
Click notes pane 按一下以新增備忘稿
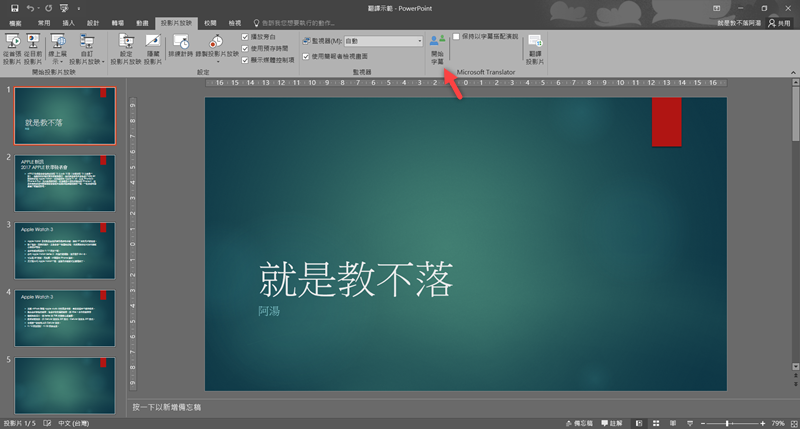166,407
